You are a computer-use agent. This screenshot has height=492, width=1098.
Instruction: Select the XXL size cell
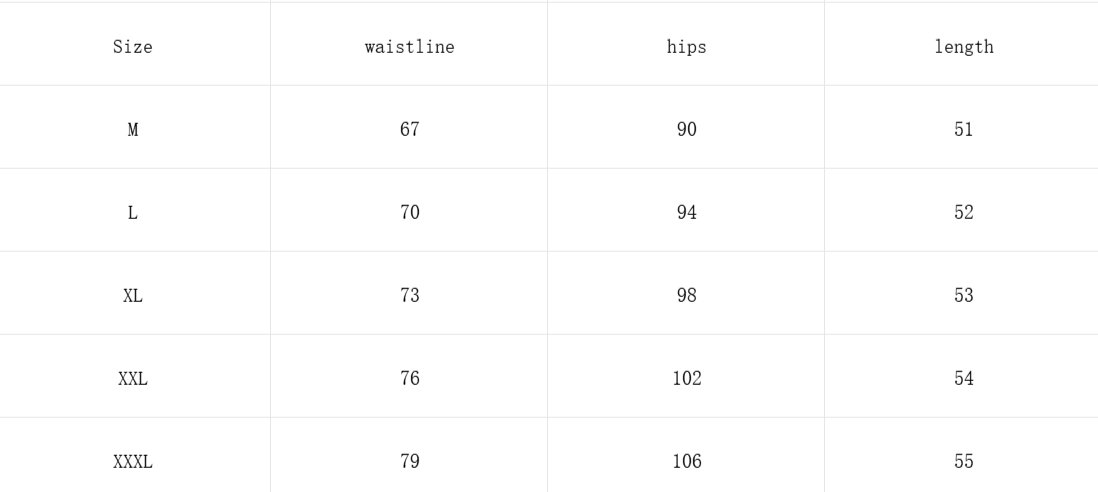tap(132, 379)
